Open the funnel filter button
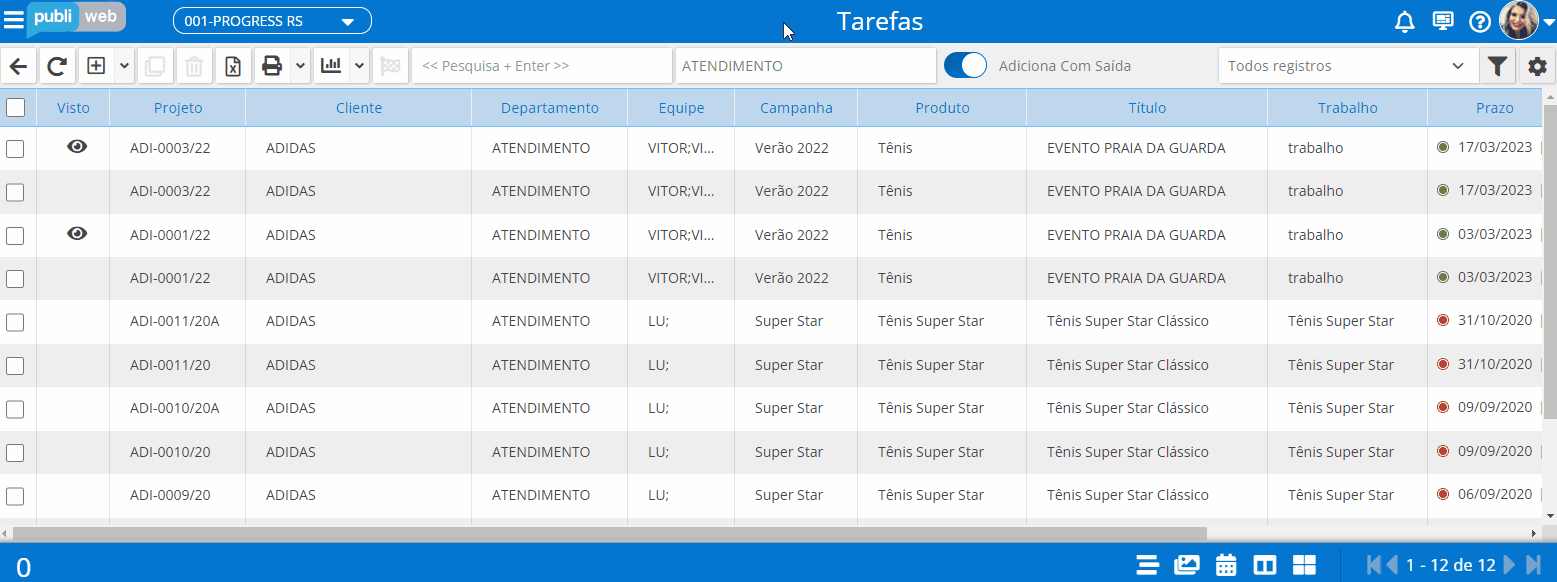1557x582 pixels. point(1497,66)
